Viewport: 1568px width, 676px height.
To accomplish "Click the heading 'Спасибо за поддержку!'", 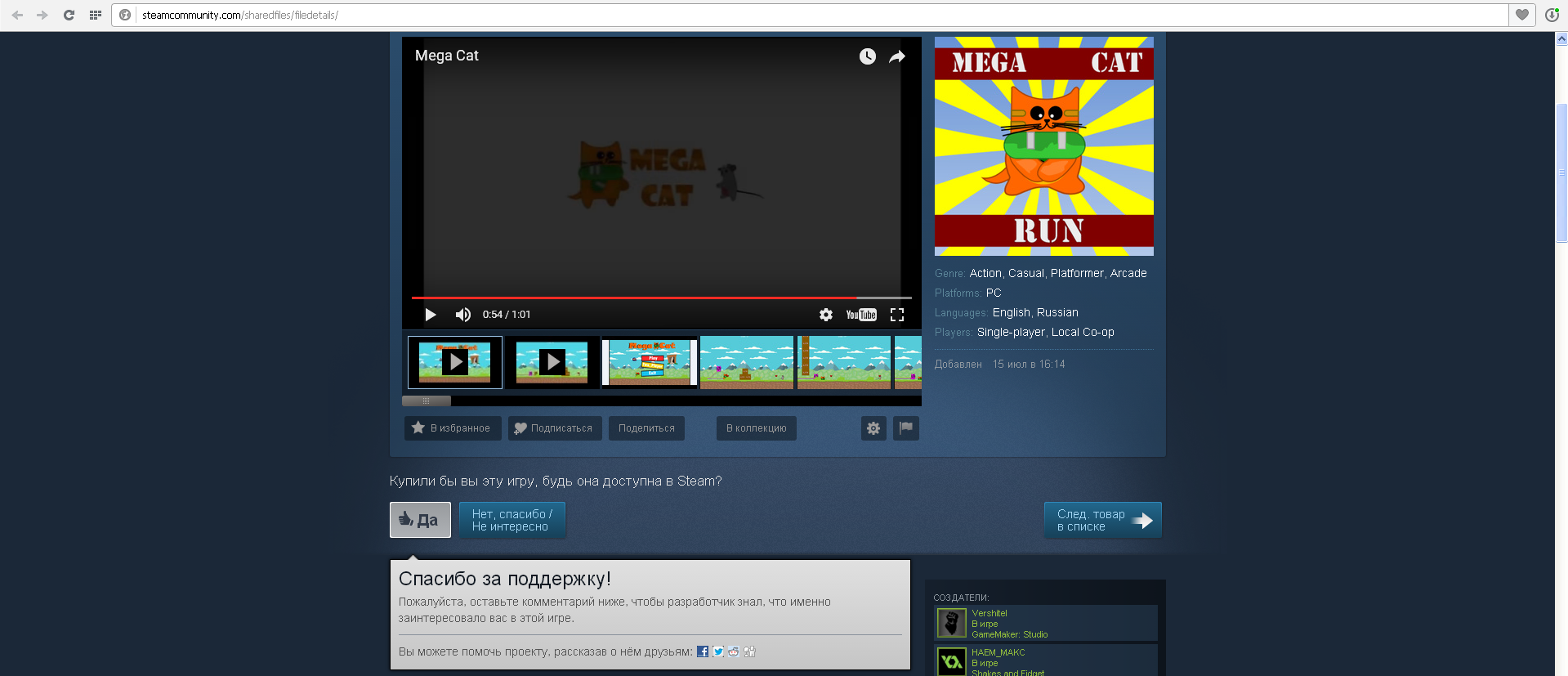I will pyautogui.click(x=505, y=579).
